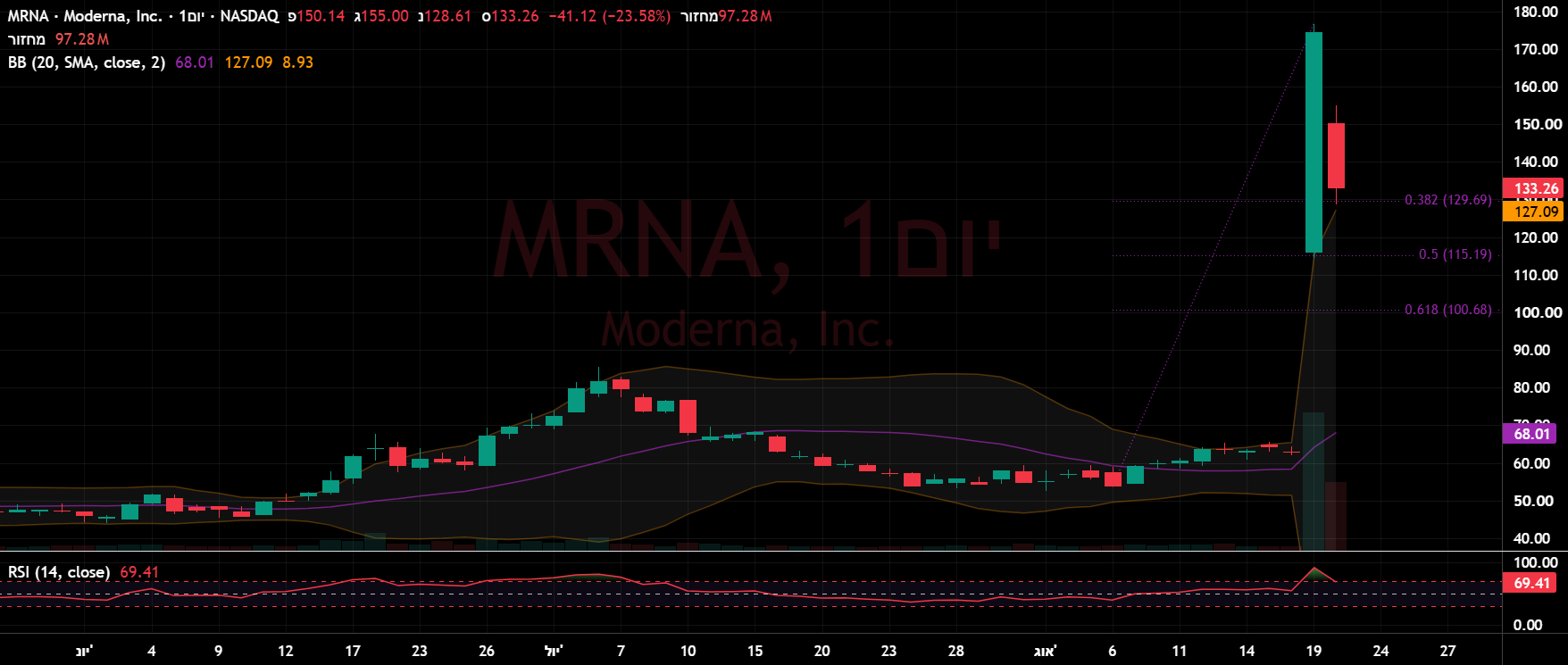Click the 160.00 price axis label
This screenshot has width=1568, height=665.
point(1536,87)
